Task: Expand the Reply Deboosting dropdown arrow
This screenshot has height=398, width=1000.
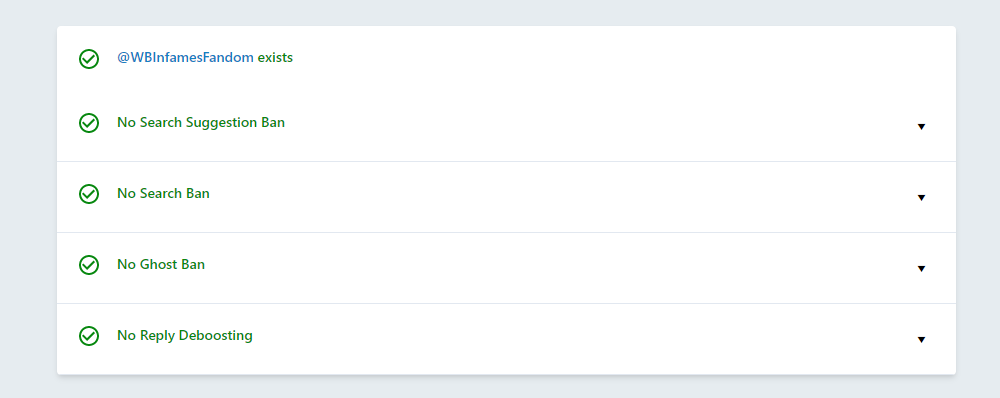Action: tap(921, 339)
